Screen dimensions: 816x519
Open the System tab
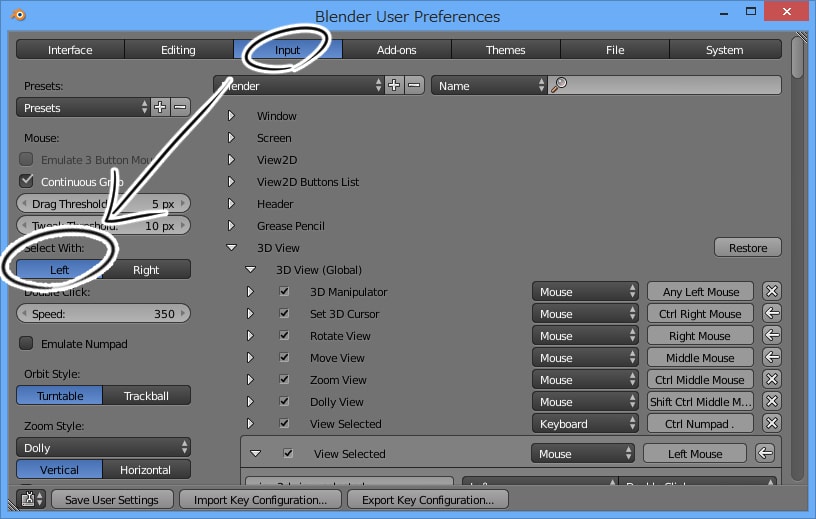(x=725, y=49)
